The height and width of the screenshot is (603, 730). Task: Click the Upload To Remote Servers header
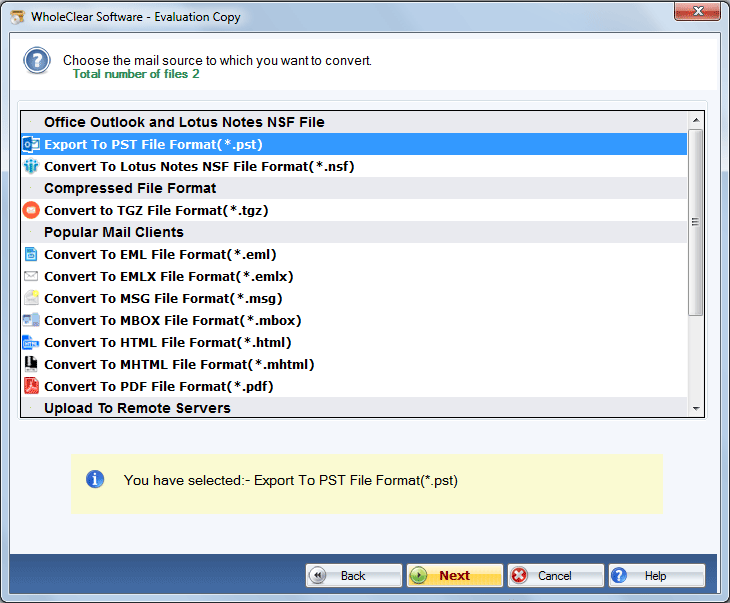354,407
